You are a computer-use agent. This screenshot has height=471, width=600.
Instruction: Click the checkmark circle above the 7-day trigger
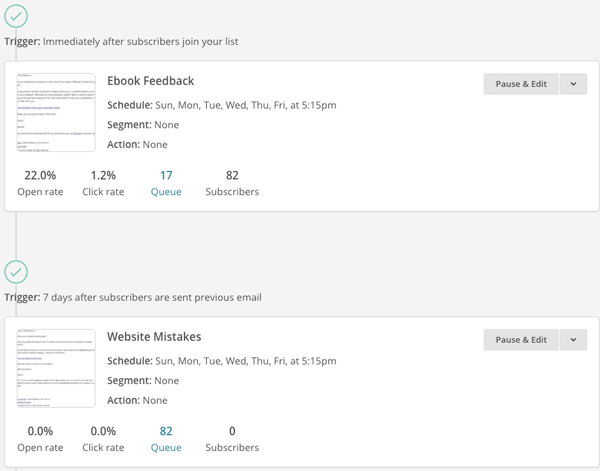click(x=16, y=271)
